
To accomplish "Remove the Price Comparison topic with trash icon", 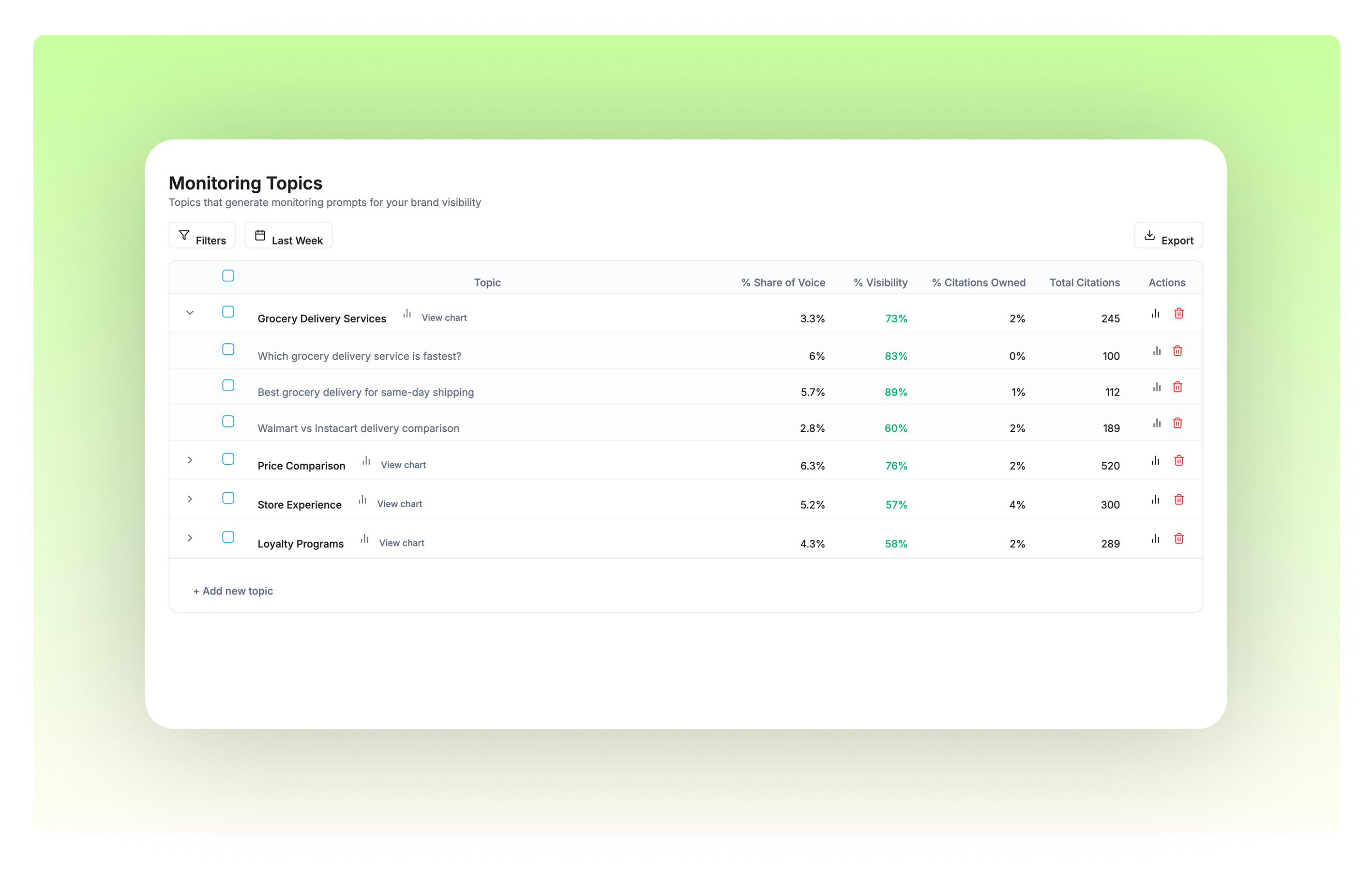I will tap(1178, 460).
